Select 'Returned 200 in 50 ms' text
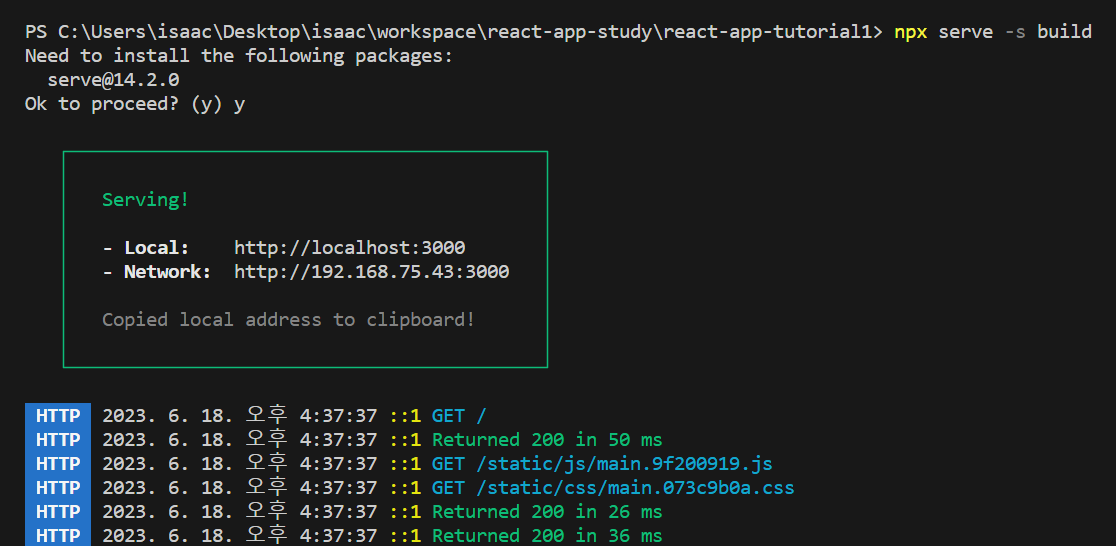This screenshot has width=1116, height=546. (x=547, y=440)
